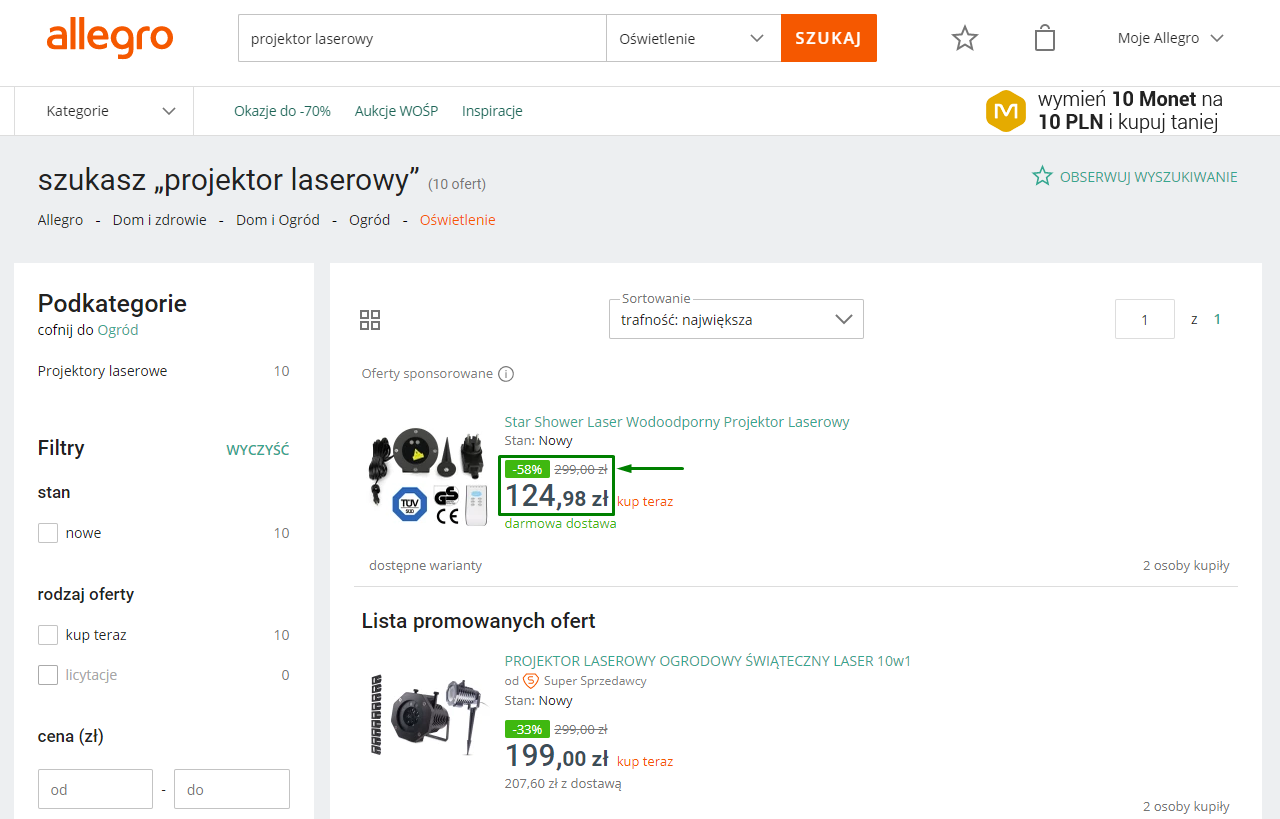The image size is (1280, 819).
Task: Open the garden laser projector 10w1 thumbnail
Action: pyautogui.click(x=427, y=714)
